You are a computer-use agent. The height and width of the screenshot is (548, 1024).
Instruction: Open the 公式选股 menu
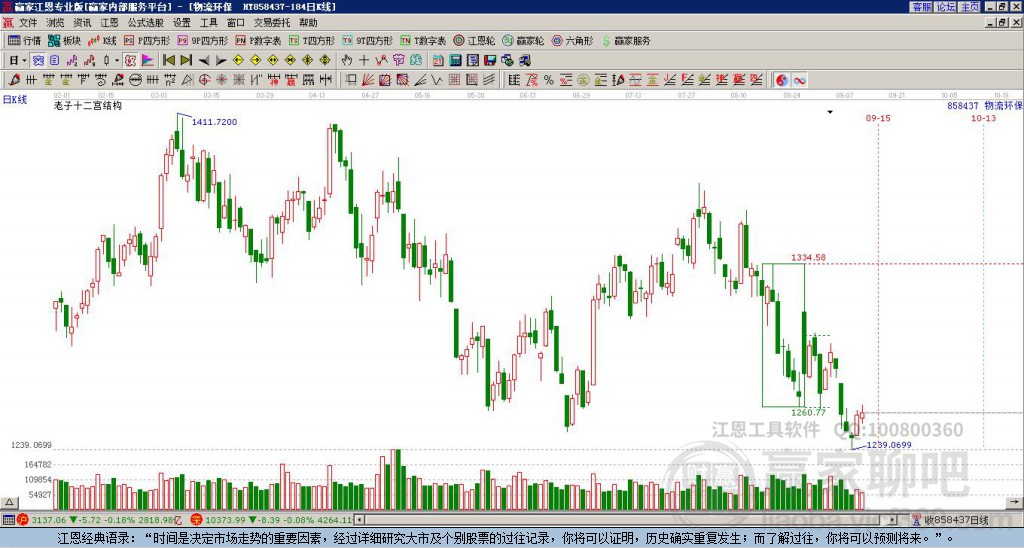coord(146,23)
